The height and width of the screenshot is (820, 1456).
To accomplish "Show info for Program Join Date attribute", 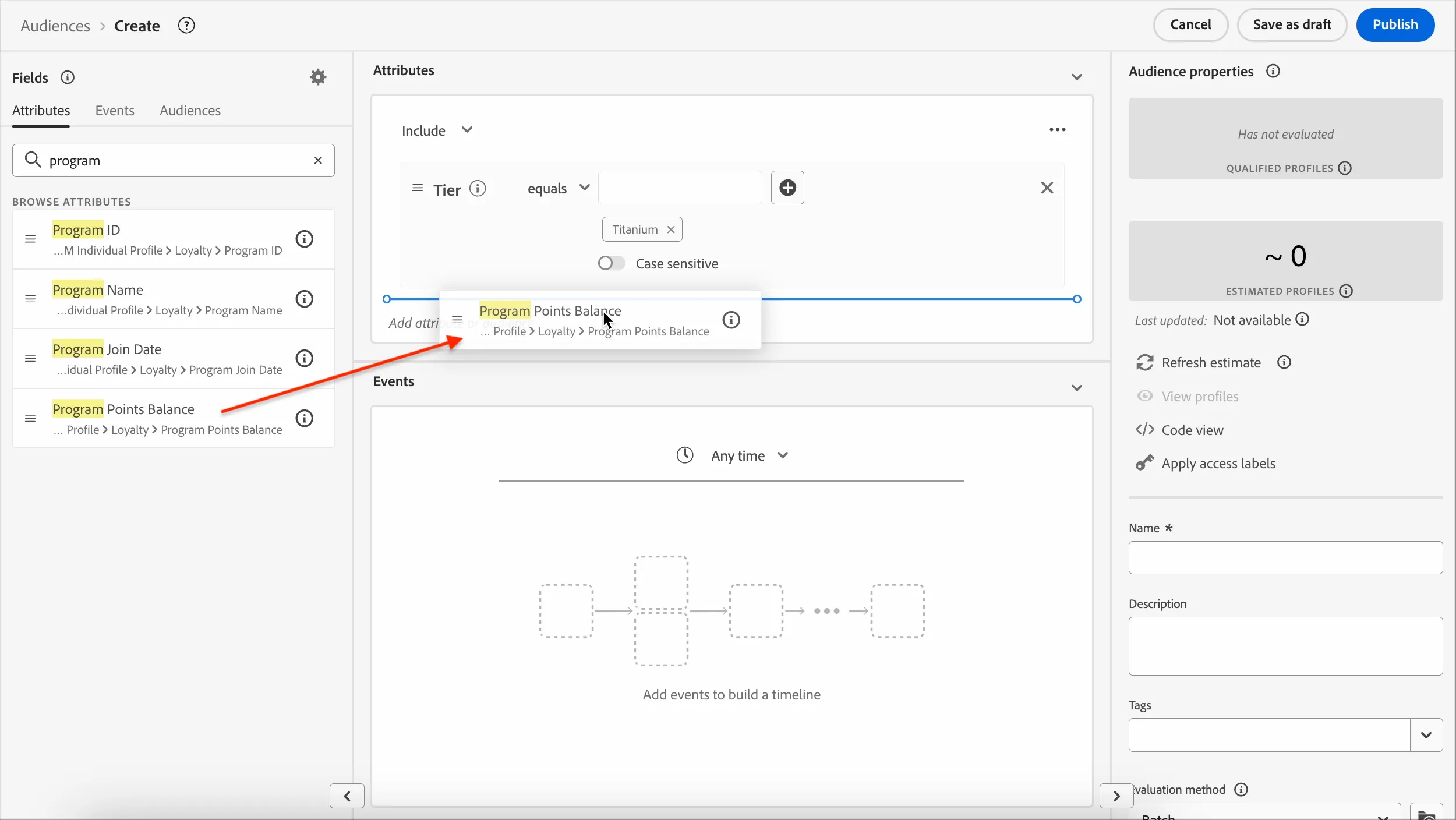I will click(305, 358).
